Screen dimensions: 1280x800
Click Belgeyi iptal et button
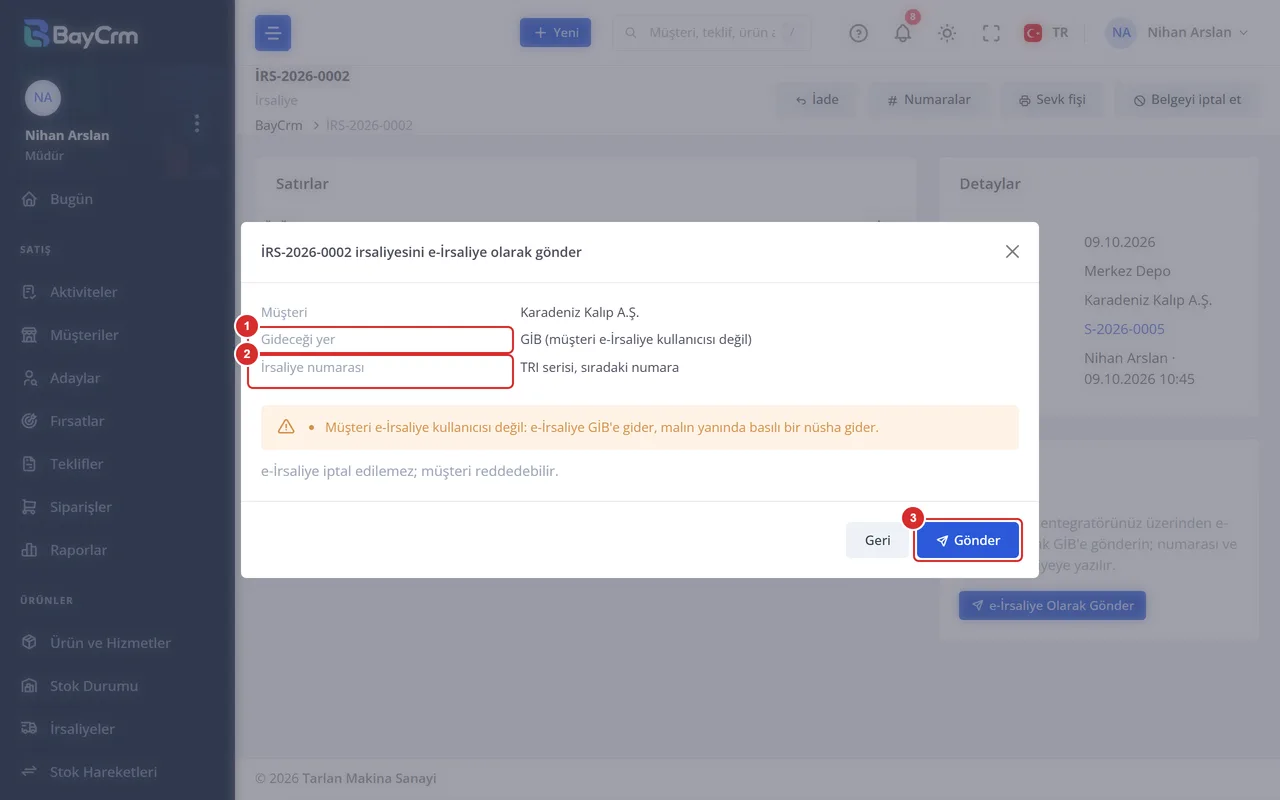[x=1187, y=100]
